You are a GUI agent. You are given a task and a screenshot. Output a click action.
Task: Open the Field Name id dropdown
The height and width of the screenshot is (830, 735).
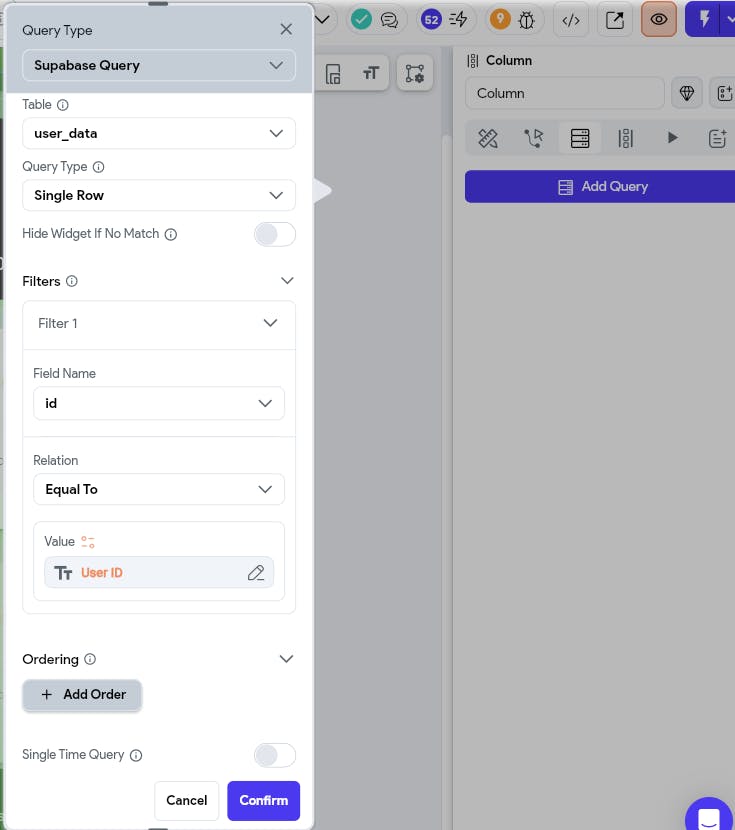159,403
